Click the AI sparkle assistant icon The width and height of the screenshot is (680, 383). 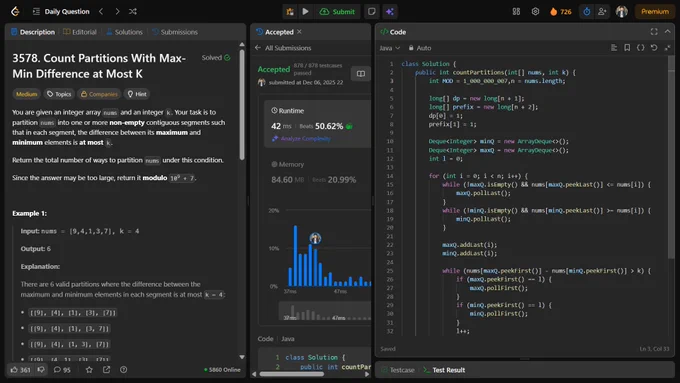click(390, 12)
